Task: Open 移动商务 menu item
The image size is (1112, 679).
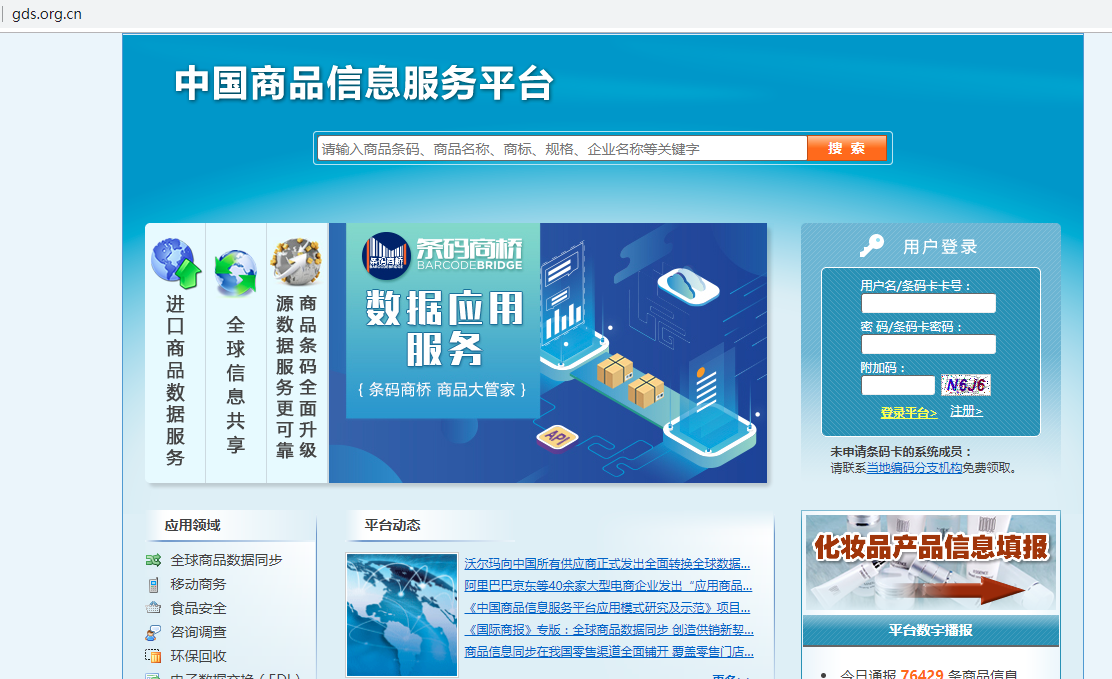Action: [198, 585]
